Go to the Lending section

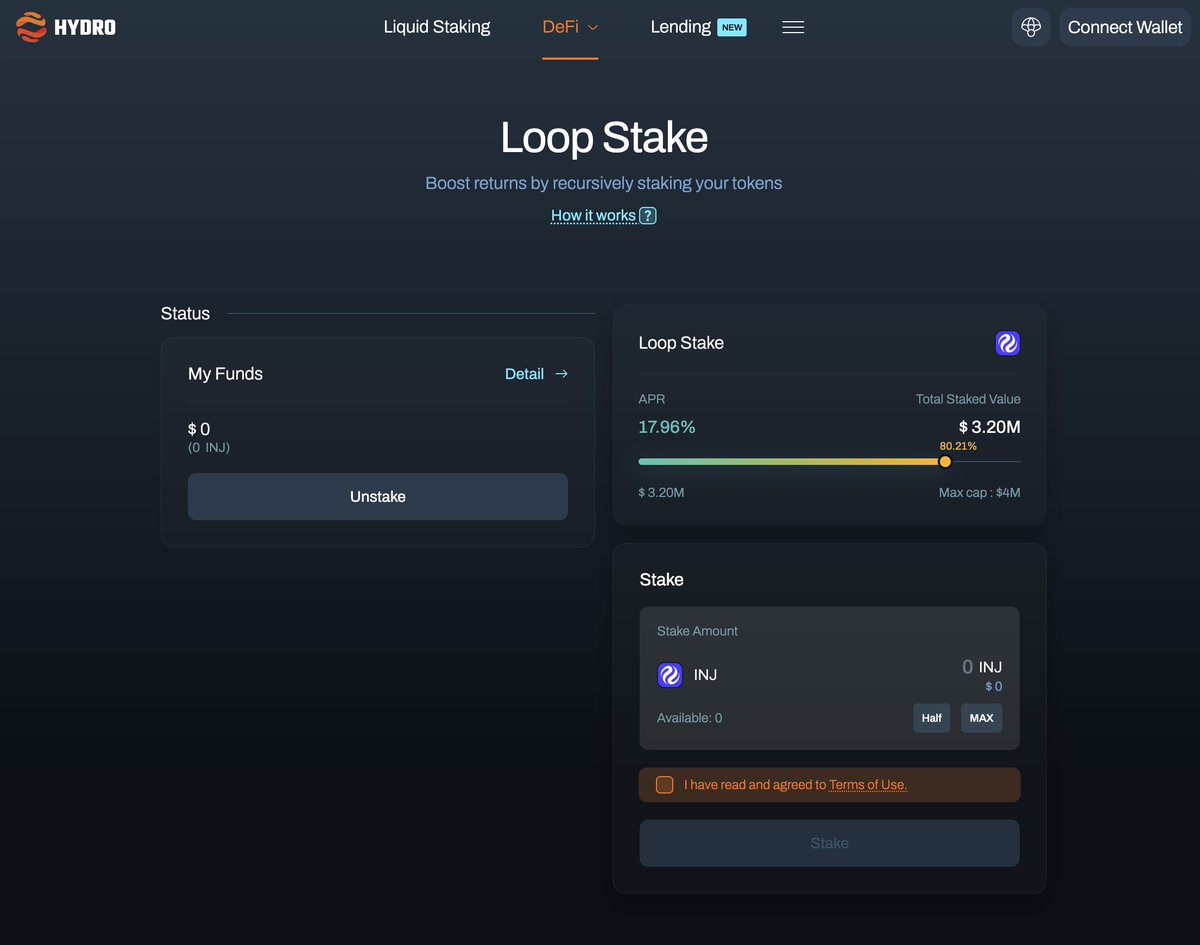pos(680,27)
